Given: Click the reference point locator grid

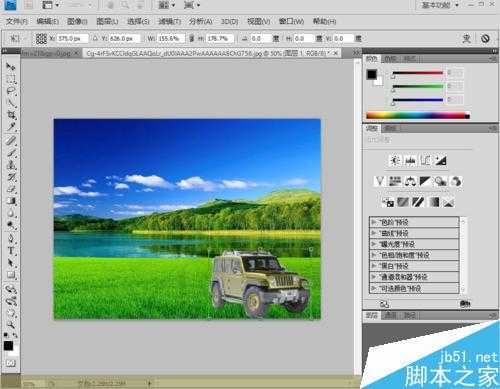Looking at the screenshot, I should click(x=41, y=39).
